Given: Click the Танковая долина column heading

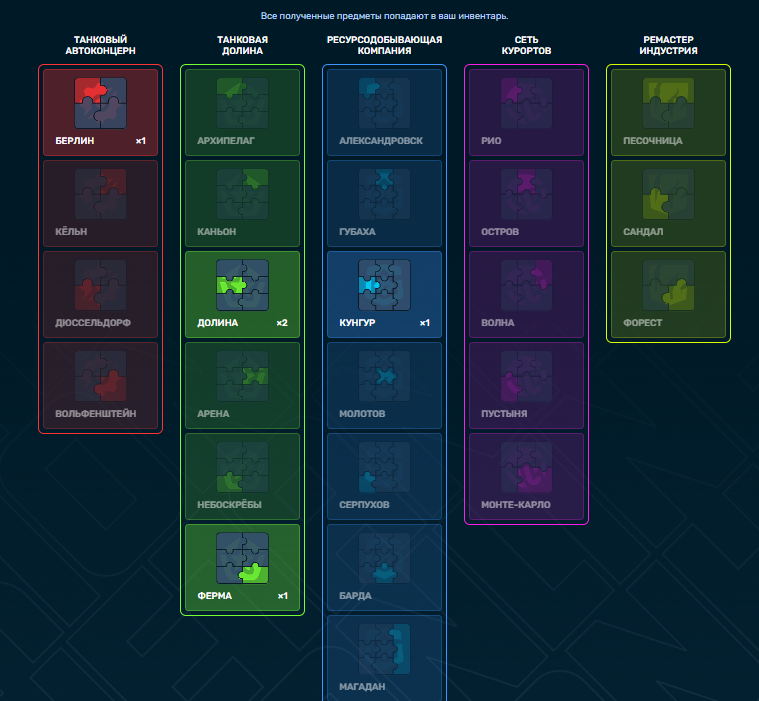Looking at the screenshot, I should (x=242, y=45).
